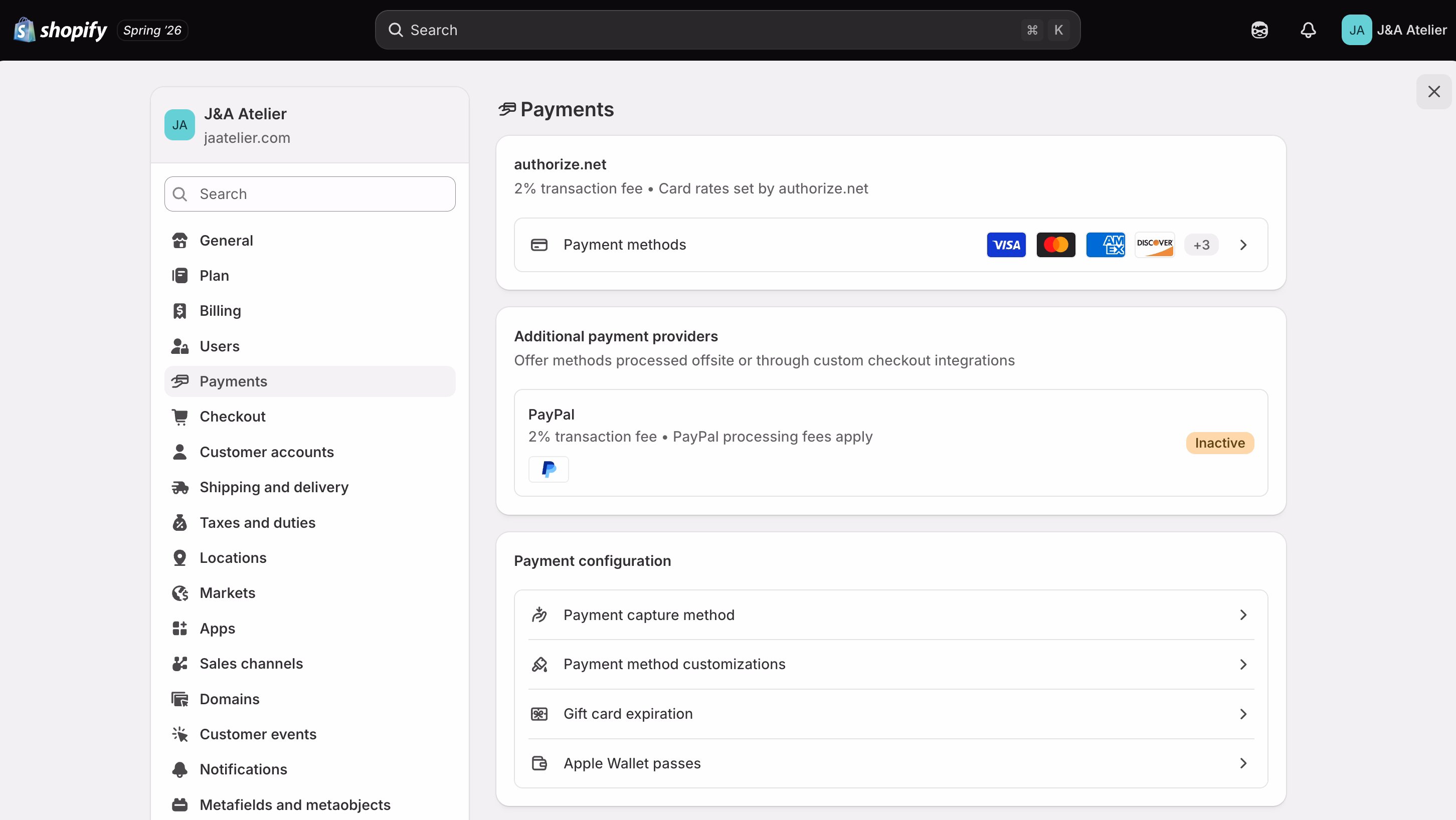This screenshot has width=1456, height=820.
Task: Expand Payment method customizations chevron
Action: (x=1243, y=664)
